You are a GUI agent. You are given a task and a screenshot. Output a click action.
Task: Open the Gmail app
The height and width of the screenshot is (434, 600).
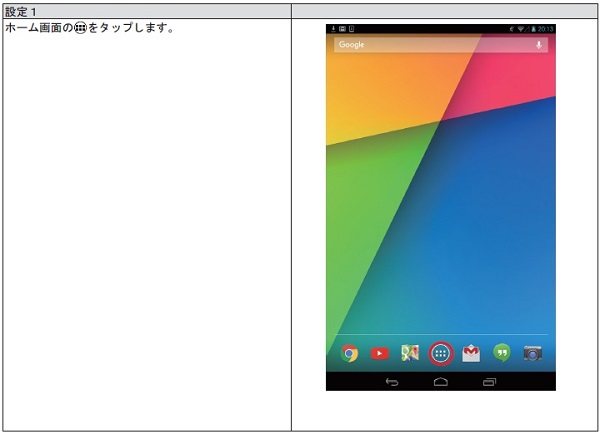click(x=471, y=353)
